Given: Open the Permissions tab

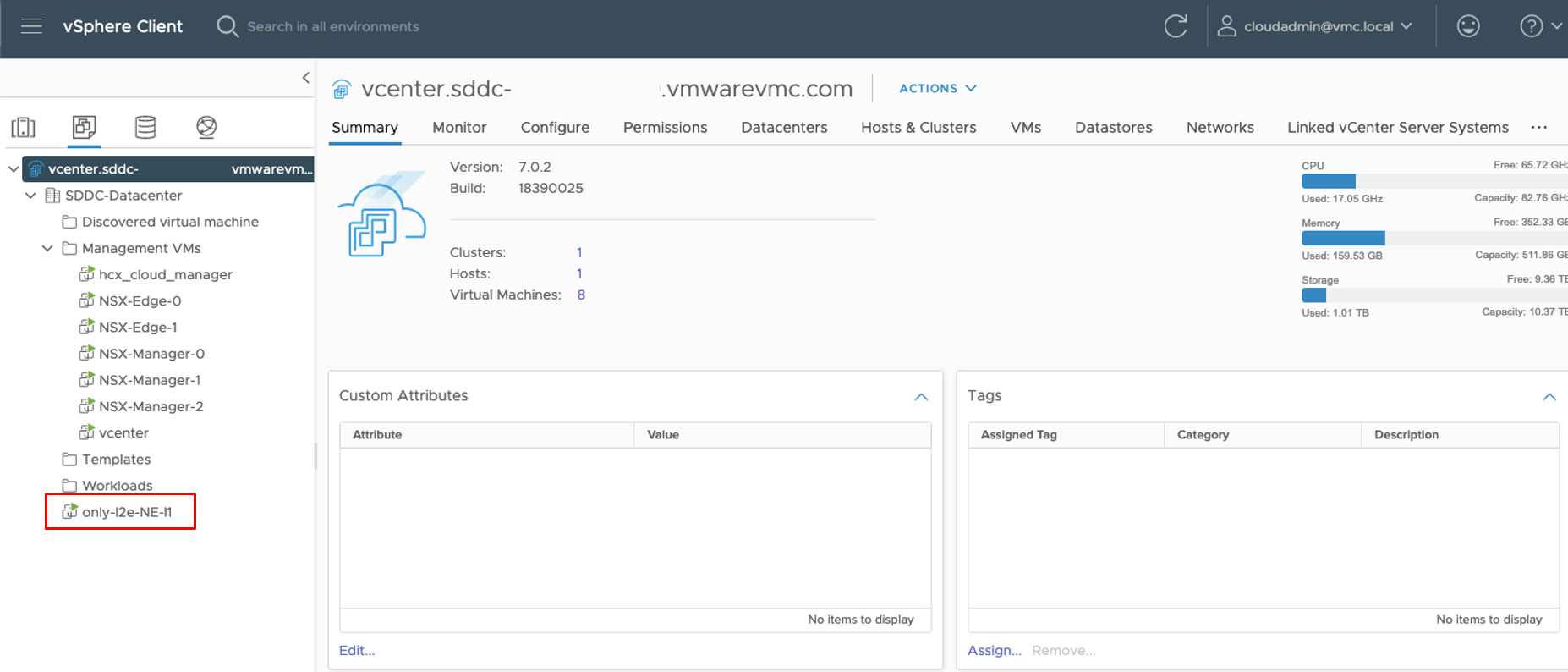Looking at the screenshot, I should (x=665, y=127).
